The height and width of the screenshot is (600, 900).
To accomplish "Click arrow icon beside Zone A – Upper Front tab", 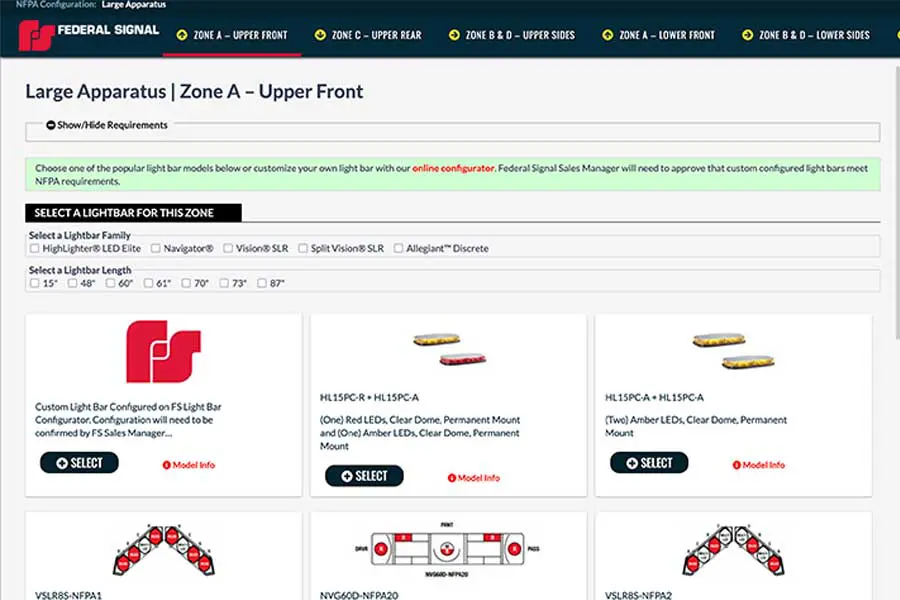I will (x=182, y=35).
